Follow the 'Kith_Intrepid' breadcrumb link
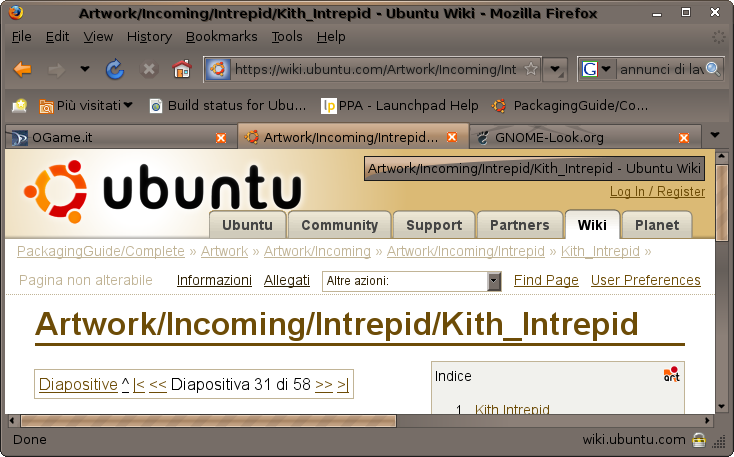734x457 pixels. tap(600, 251)
